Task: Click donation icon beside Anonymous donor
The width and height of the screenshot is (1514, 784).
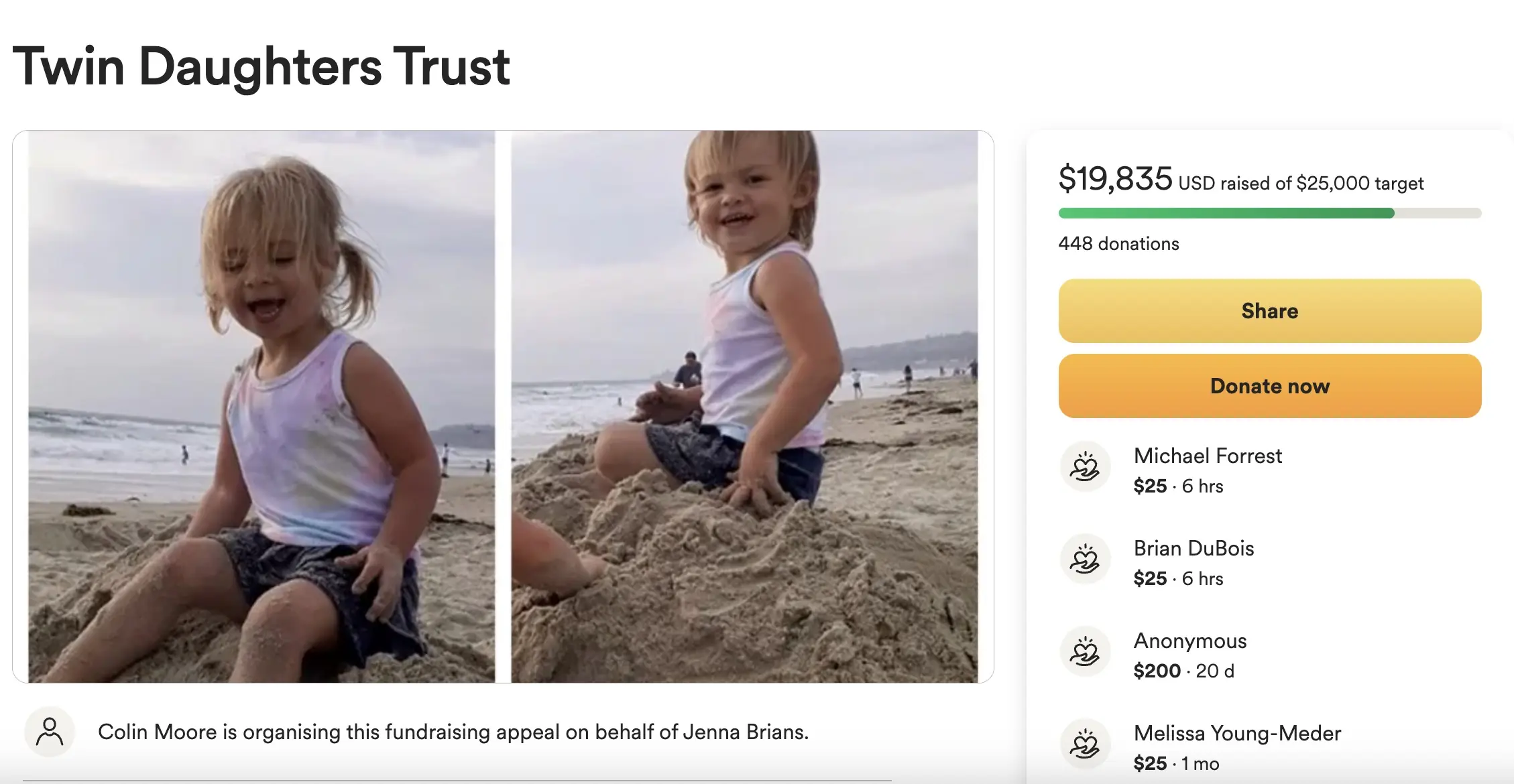Action: click(x=1085, y=652)
